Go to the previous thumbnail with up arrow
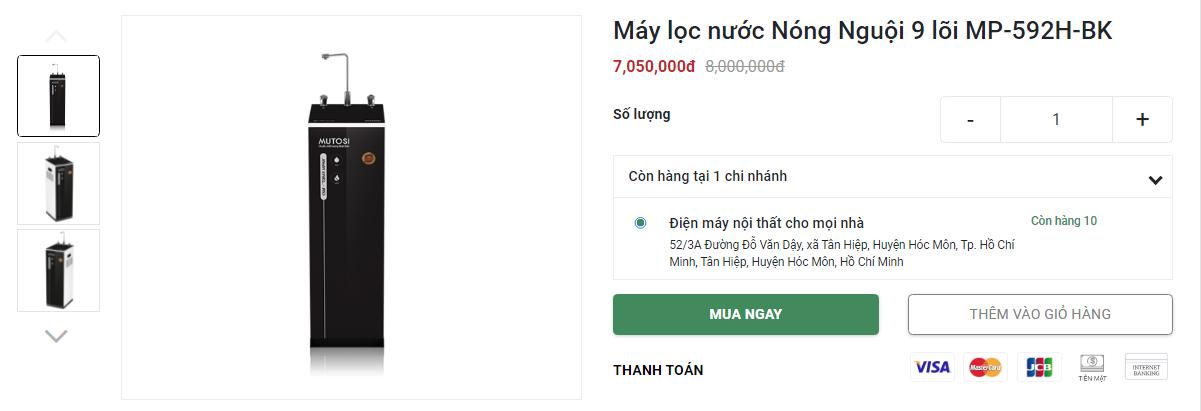 [57, 37]
